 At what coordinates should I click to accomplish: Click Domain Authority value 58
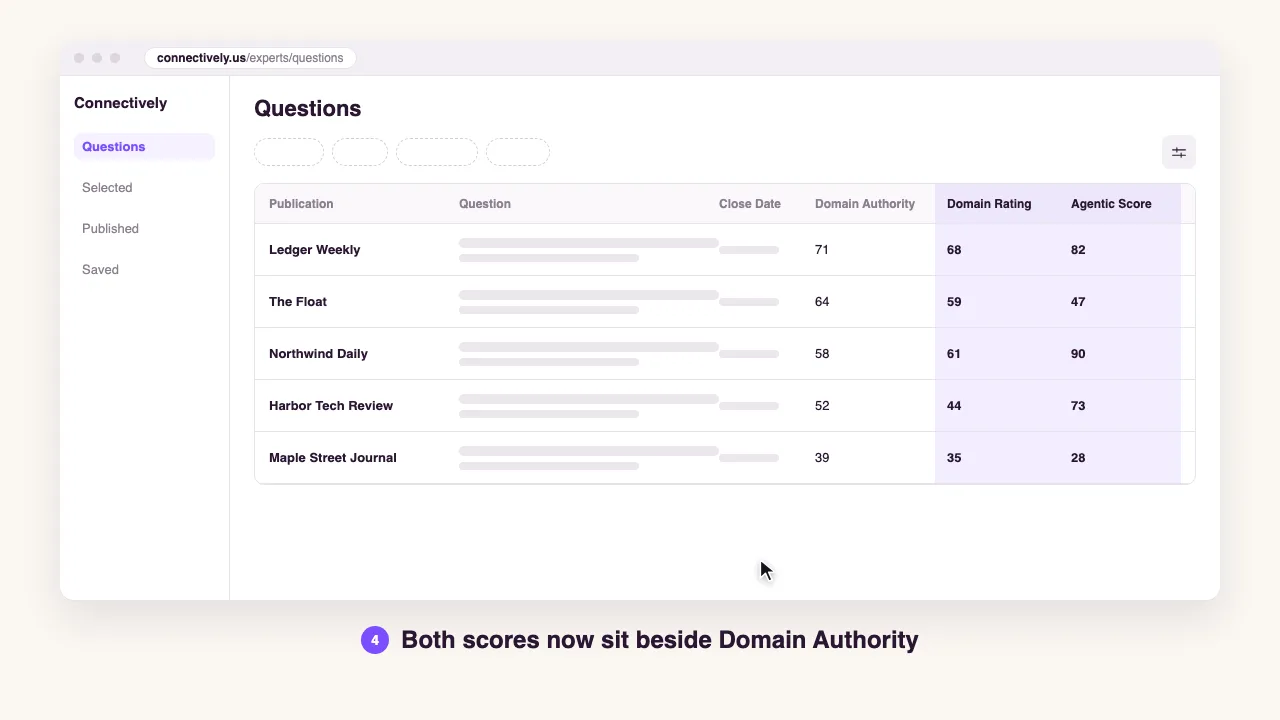822,354
